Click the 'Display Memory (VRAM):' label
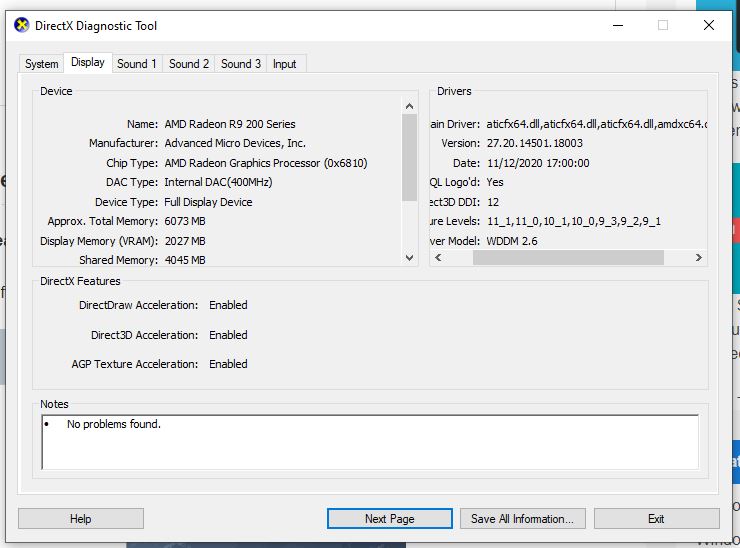The height and width of the screenshot is (548, 740). coord(99,241)
